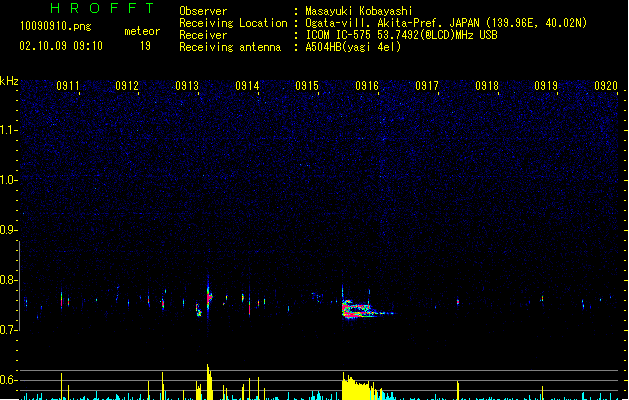The width and height of the screenshot is (629, 400).
Task: Click the 0.7 frequency axis label
Action: coord(8,330)
